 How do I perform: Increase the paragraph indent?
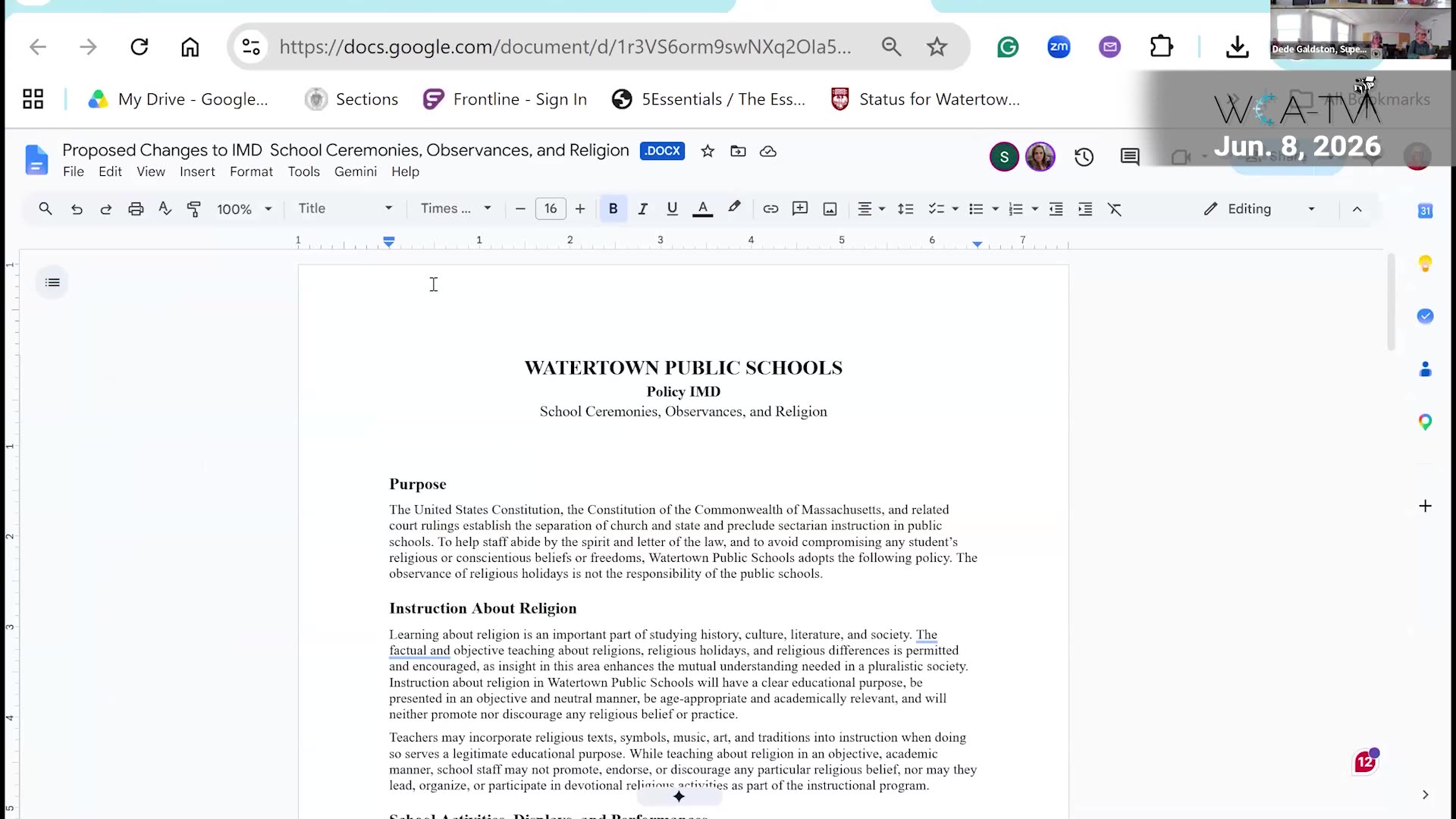coord(1085,209)
